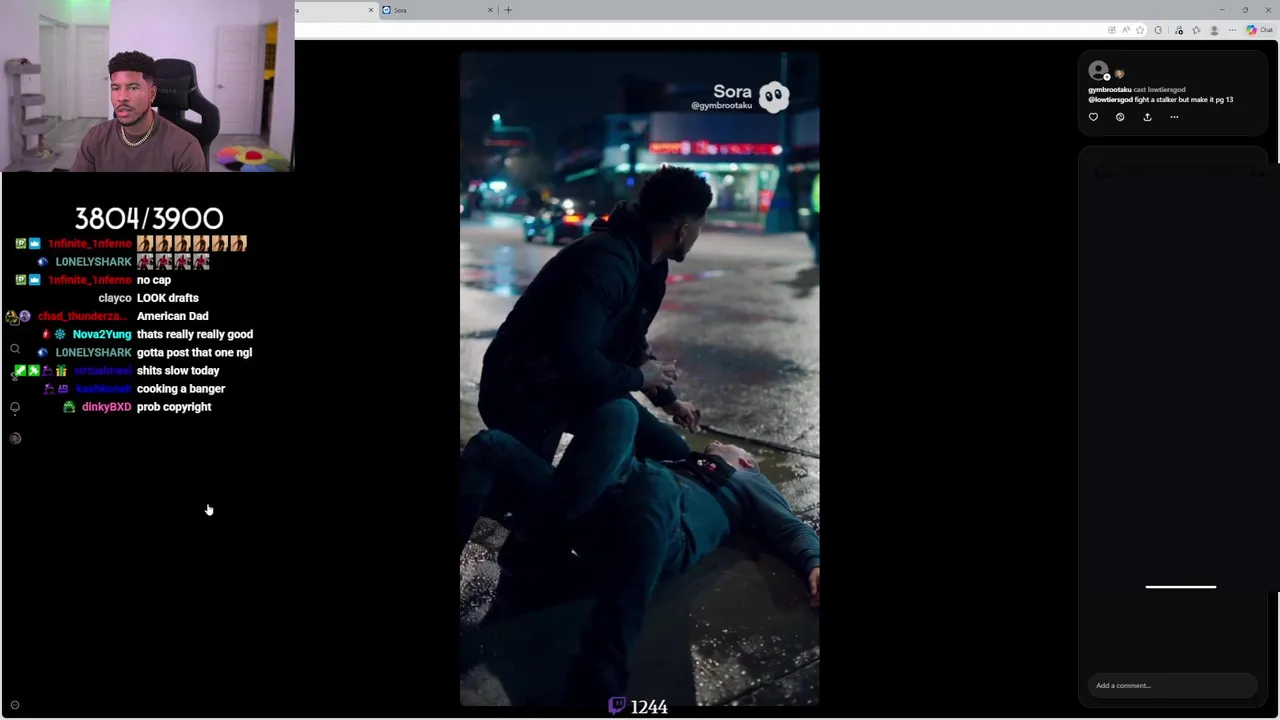The width and height of the screenshot is (1280, 720).
Task: Open gymbrootaku username in post caption
Action: (x=1110, y=90)
